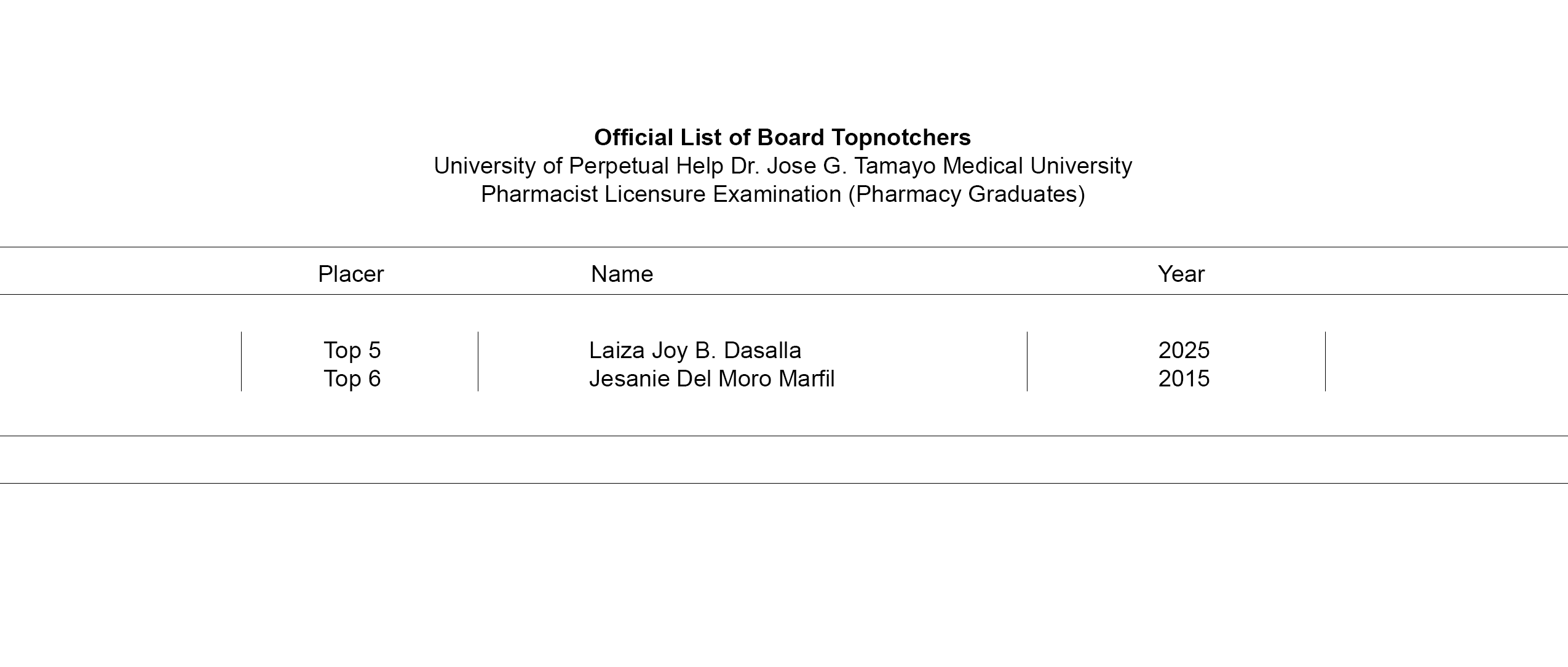1568x667 pixels.
Task: Select the Placer column header
Action: 350,274
